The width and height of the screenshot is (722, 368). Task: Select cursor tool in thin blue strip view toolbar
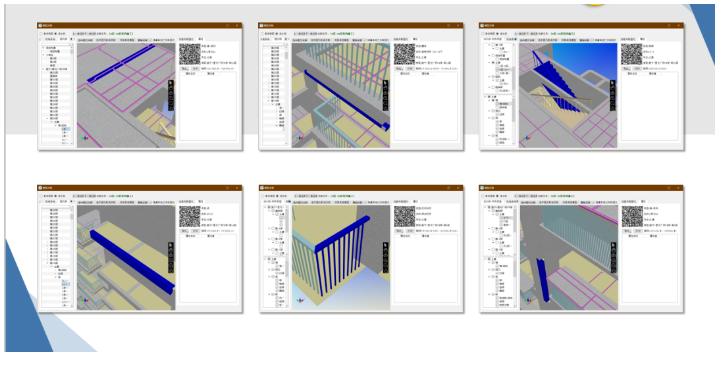[171, 84]
